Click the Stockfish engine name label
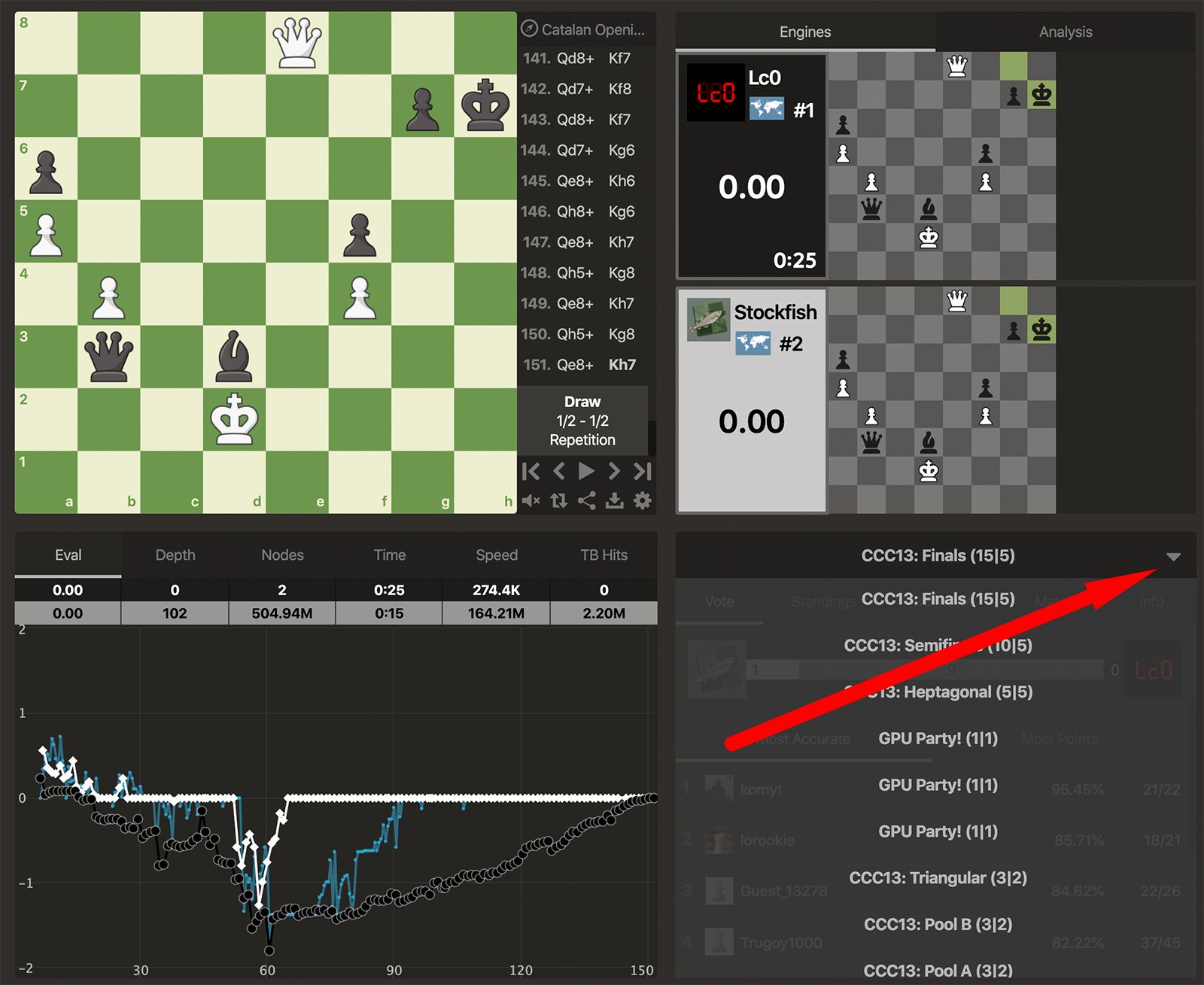The width and height of the screenshot is (1204, 985). coord(775,312)
